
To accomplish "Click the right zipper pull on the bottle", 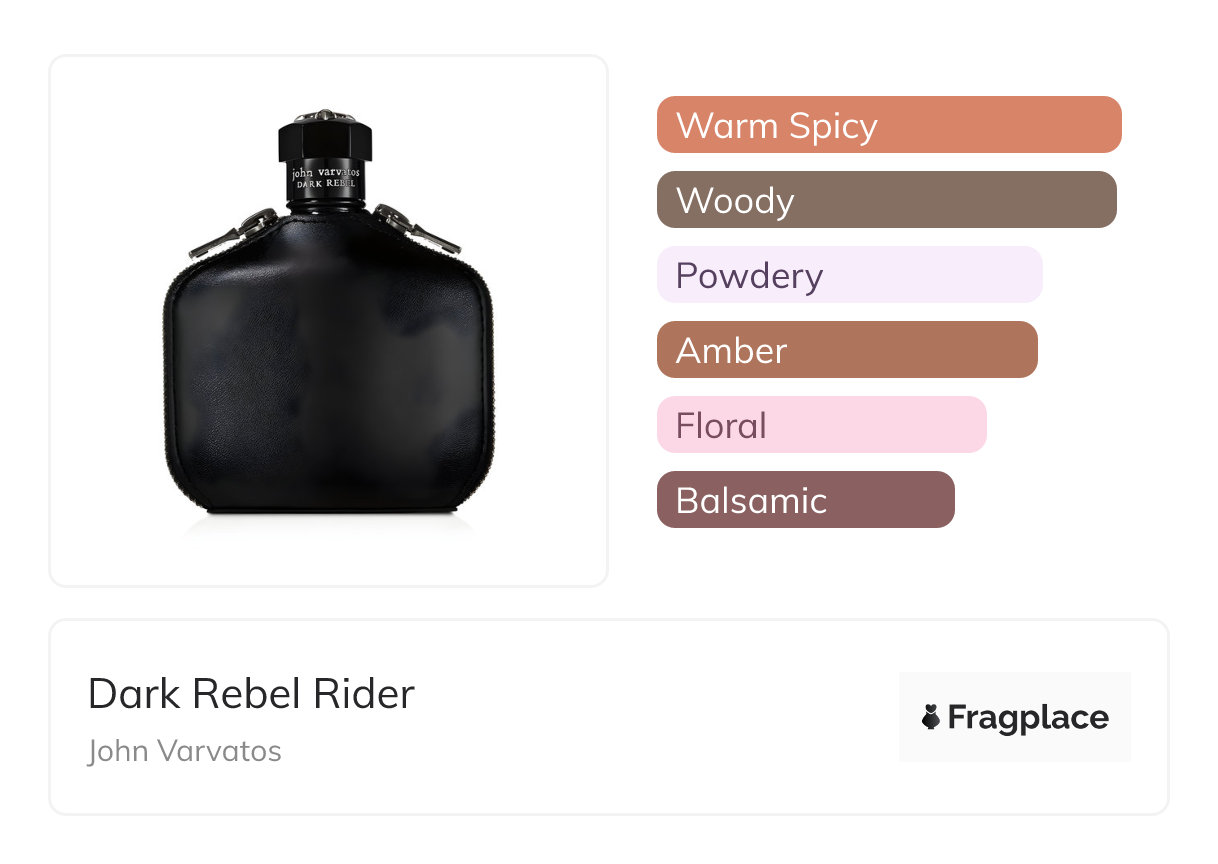I will coord(418,230).
